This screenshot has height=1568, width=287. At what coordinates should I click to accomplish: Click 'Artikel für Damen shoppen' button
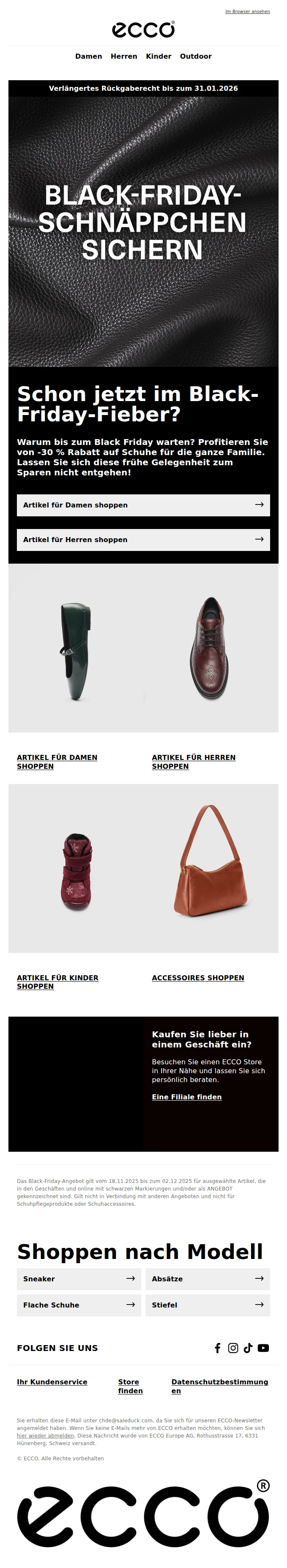pos(143,505)
